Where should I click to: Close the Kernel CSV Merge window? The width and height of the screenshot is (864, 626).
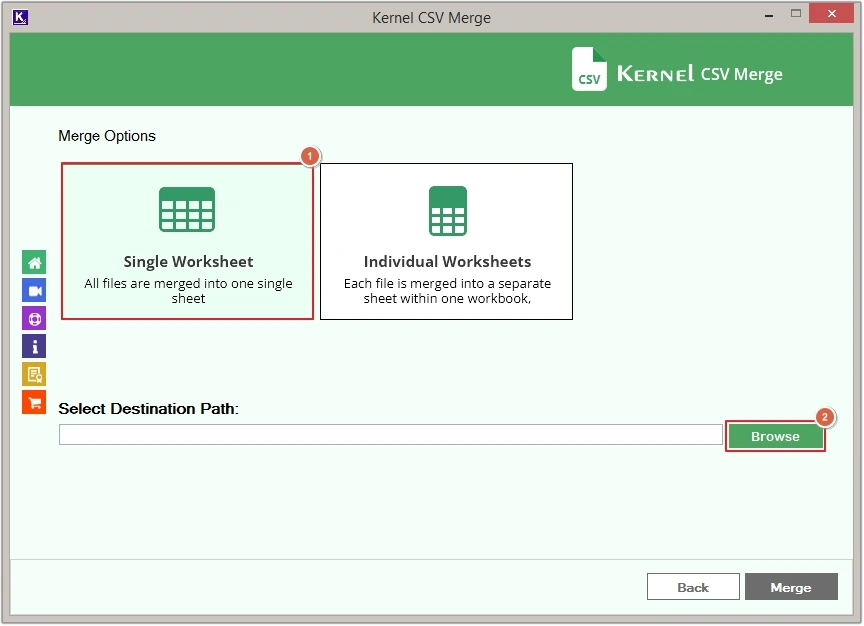[x=831, y=14]
